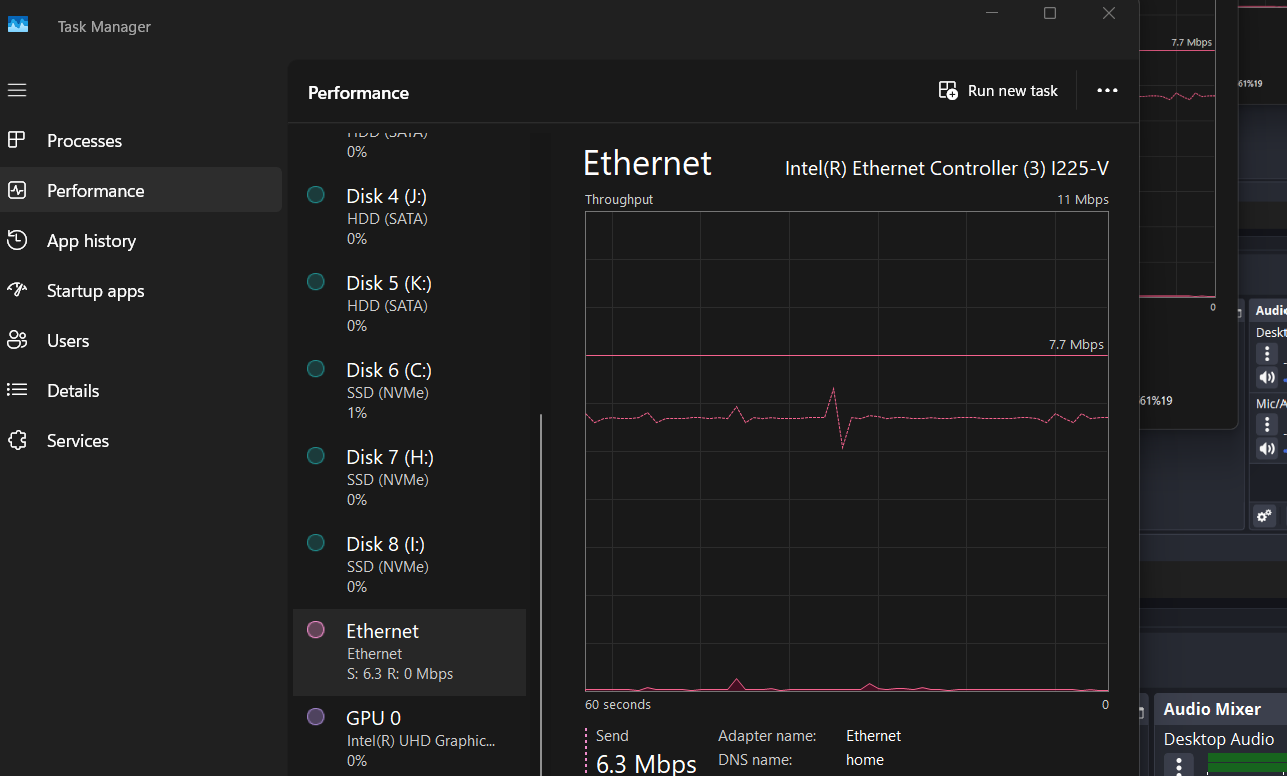This screenshot has width=1287, height=776.
Task: Click the Desktop Audio green level meter
Action: [x=1247, y=763]
